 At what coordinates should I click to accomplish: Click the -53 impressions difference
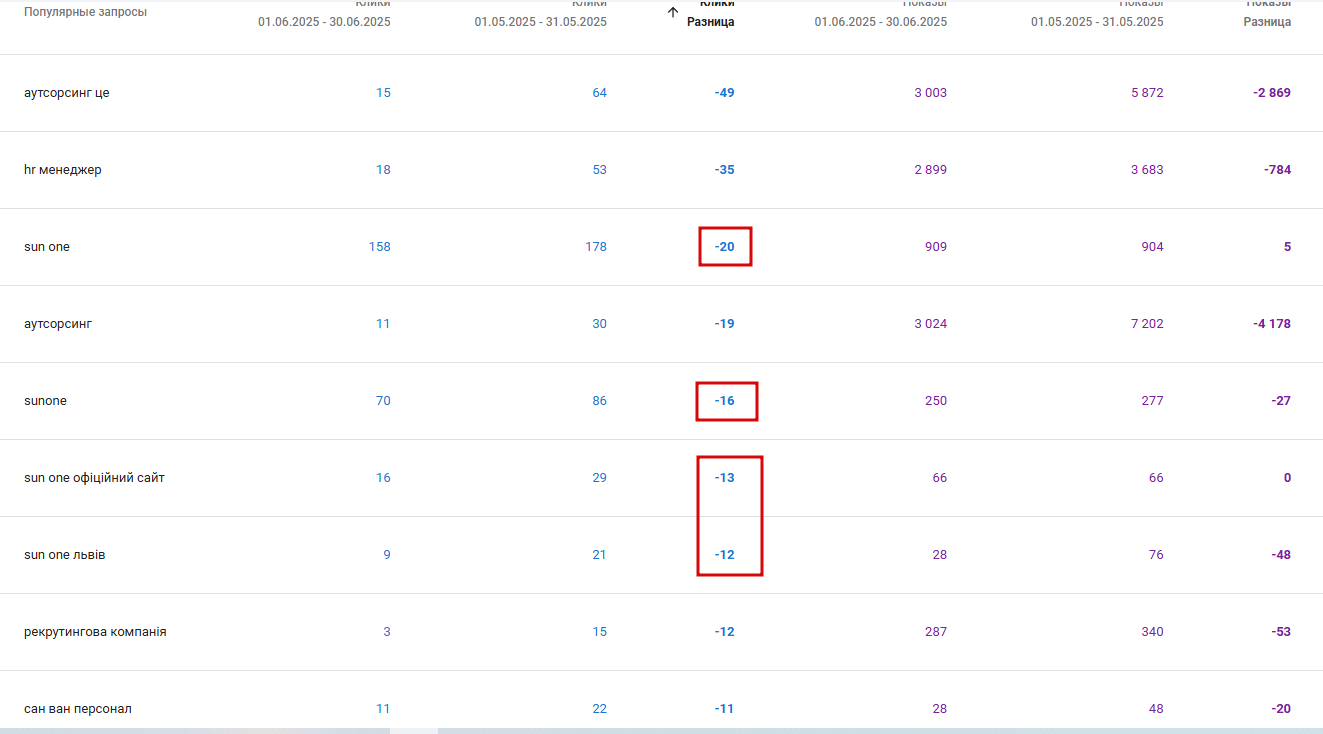click(x=1281, y=632)
